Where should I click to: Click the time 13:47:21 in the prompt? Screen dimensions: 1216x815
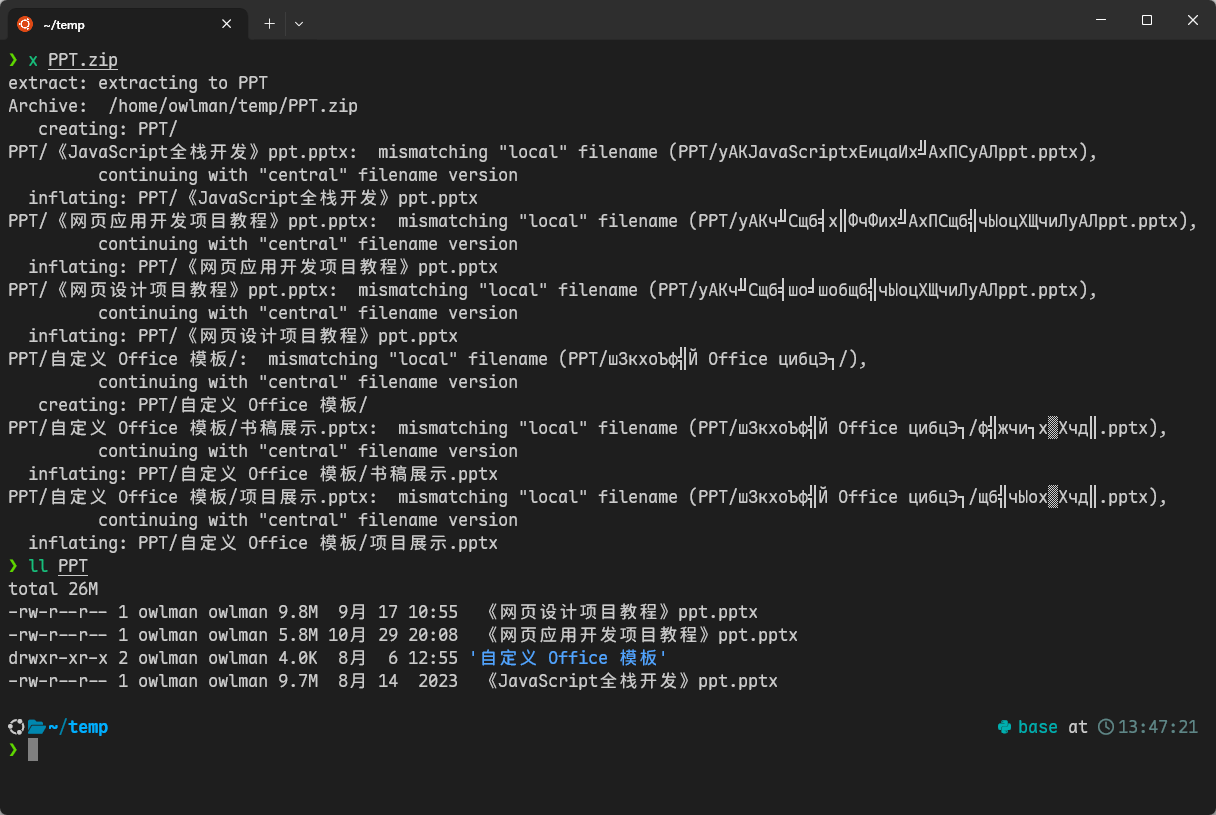(x=1158, y=727)
